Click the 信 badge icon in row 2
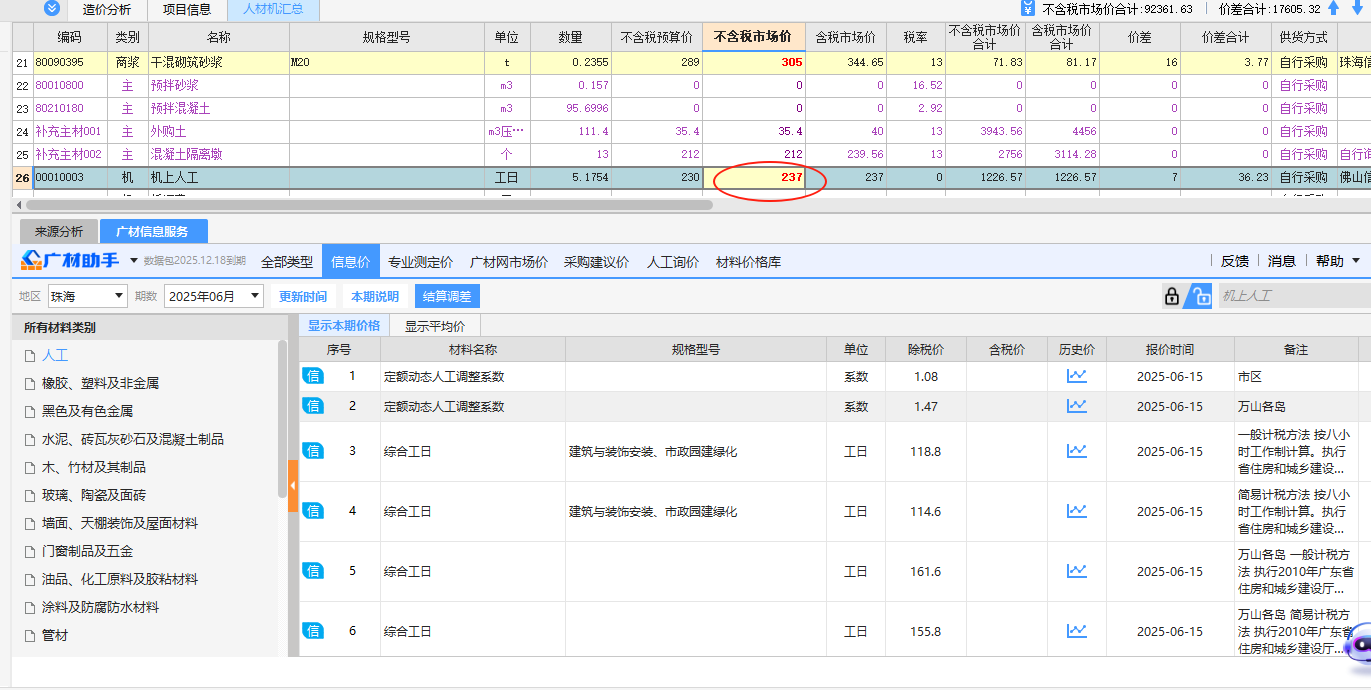This screenshot has height=690, width=1371. coord(313,406)
